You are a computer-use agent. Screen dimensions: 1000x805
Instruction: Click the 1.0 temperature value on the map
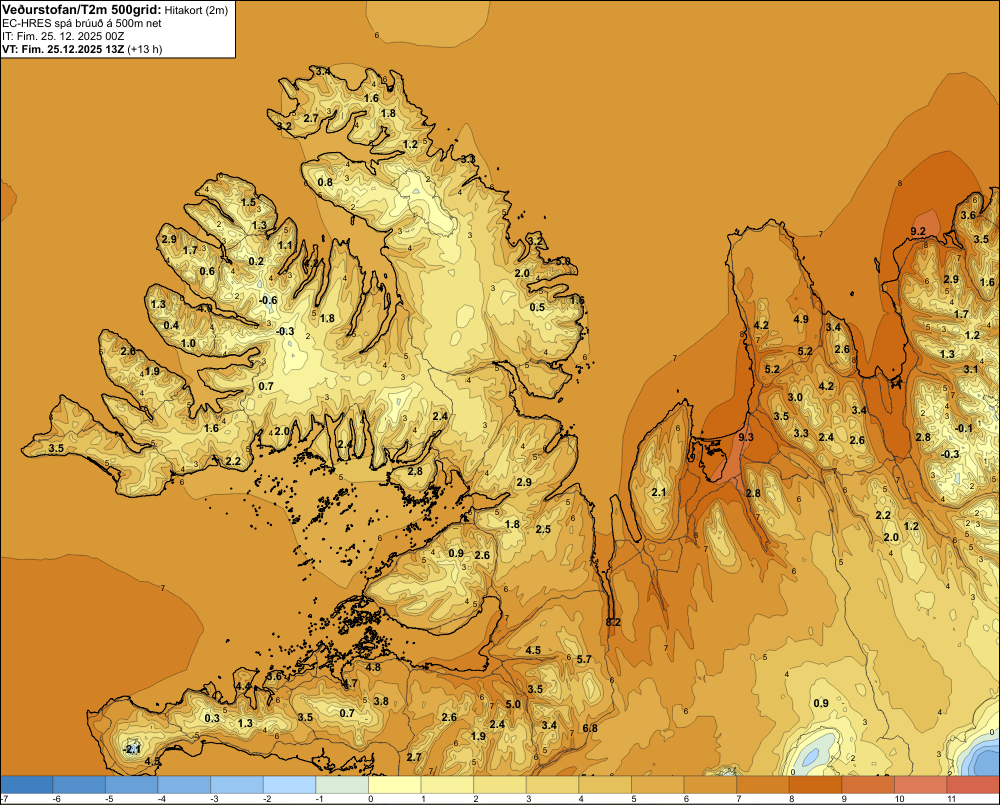188,343
